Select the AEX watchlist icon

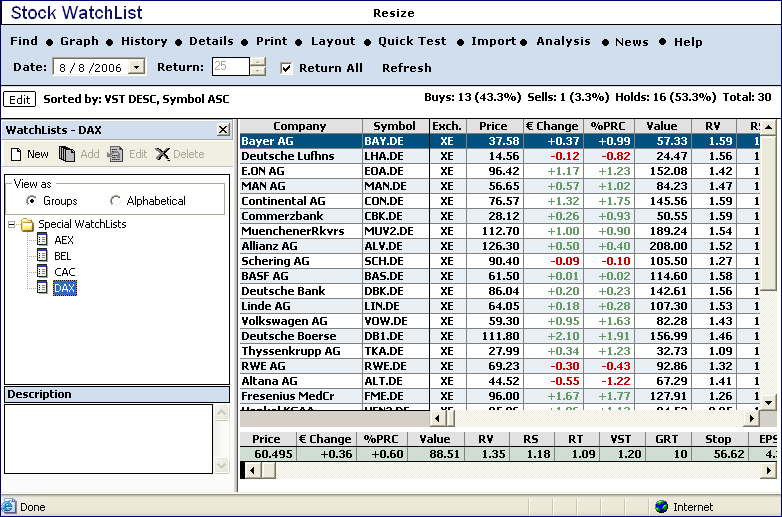click(41, 240)
